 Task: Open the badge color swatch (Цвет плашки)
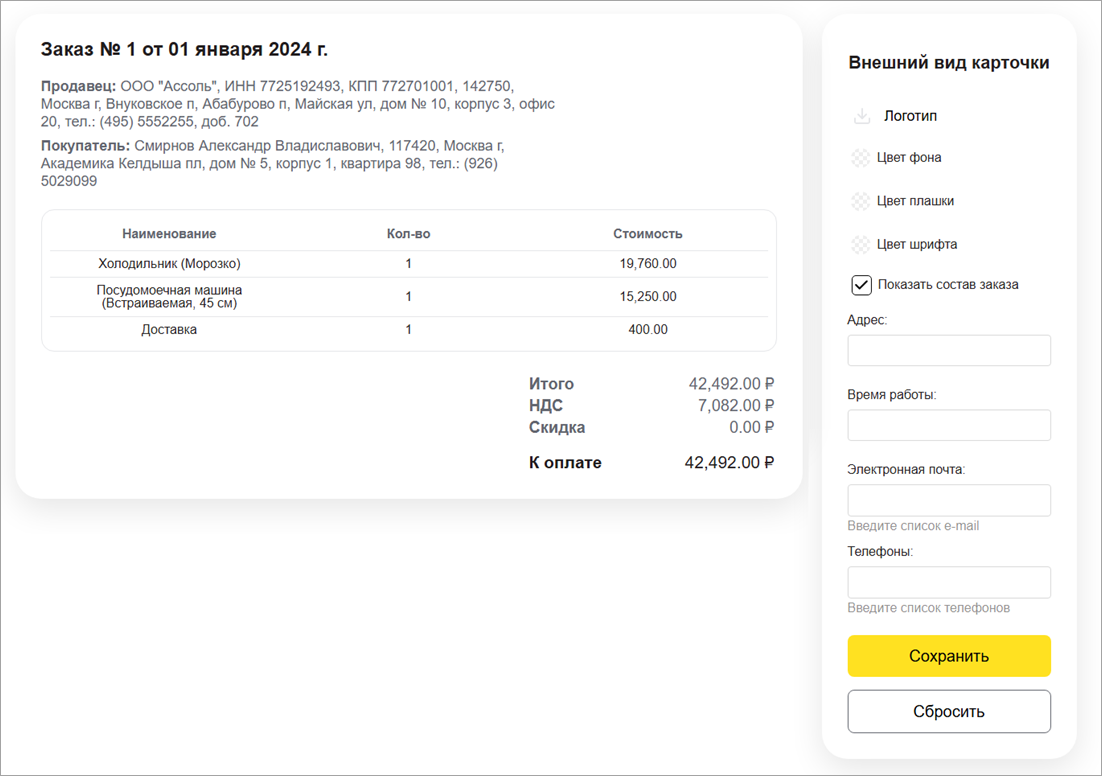click(x=860, y=201)
